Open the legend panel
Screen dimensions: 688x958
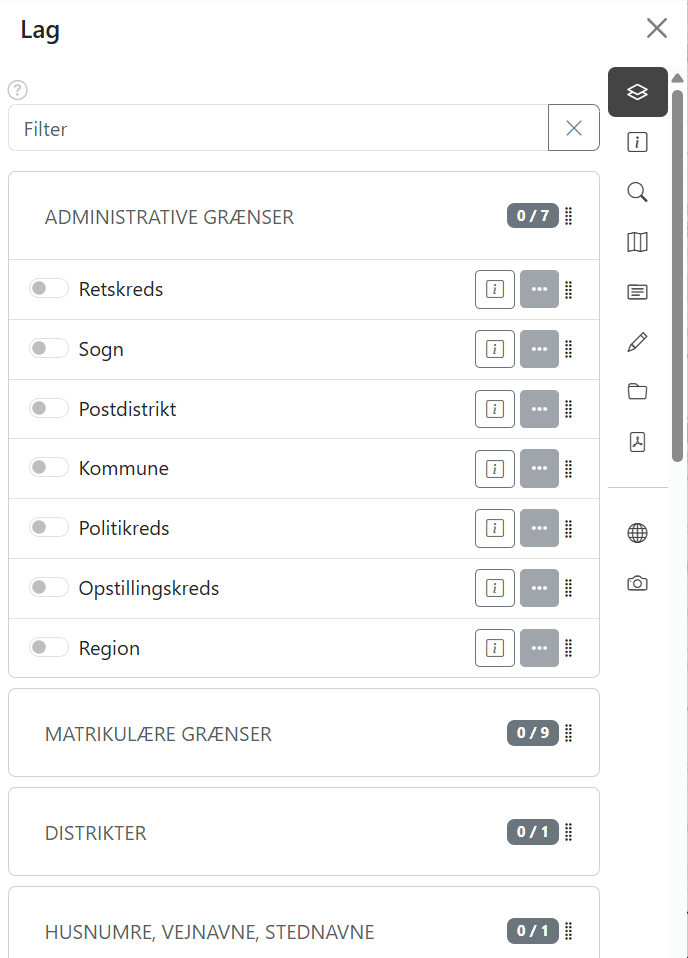(637, 292)
